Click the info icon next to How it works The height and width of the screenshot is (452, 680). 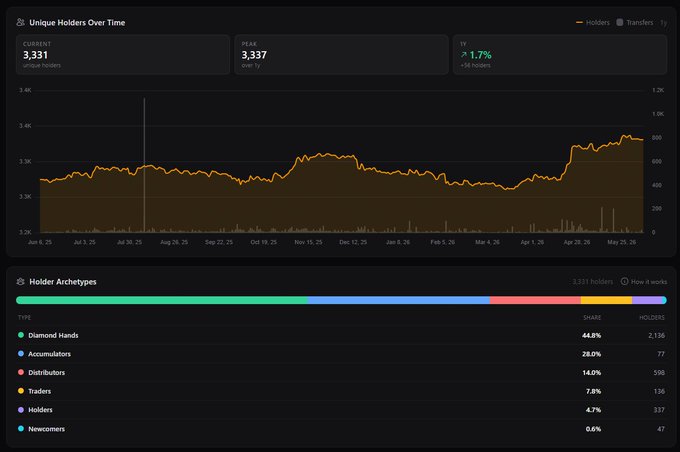(x=624, y=281)
